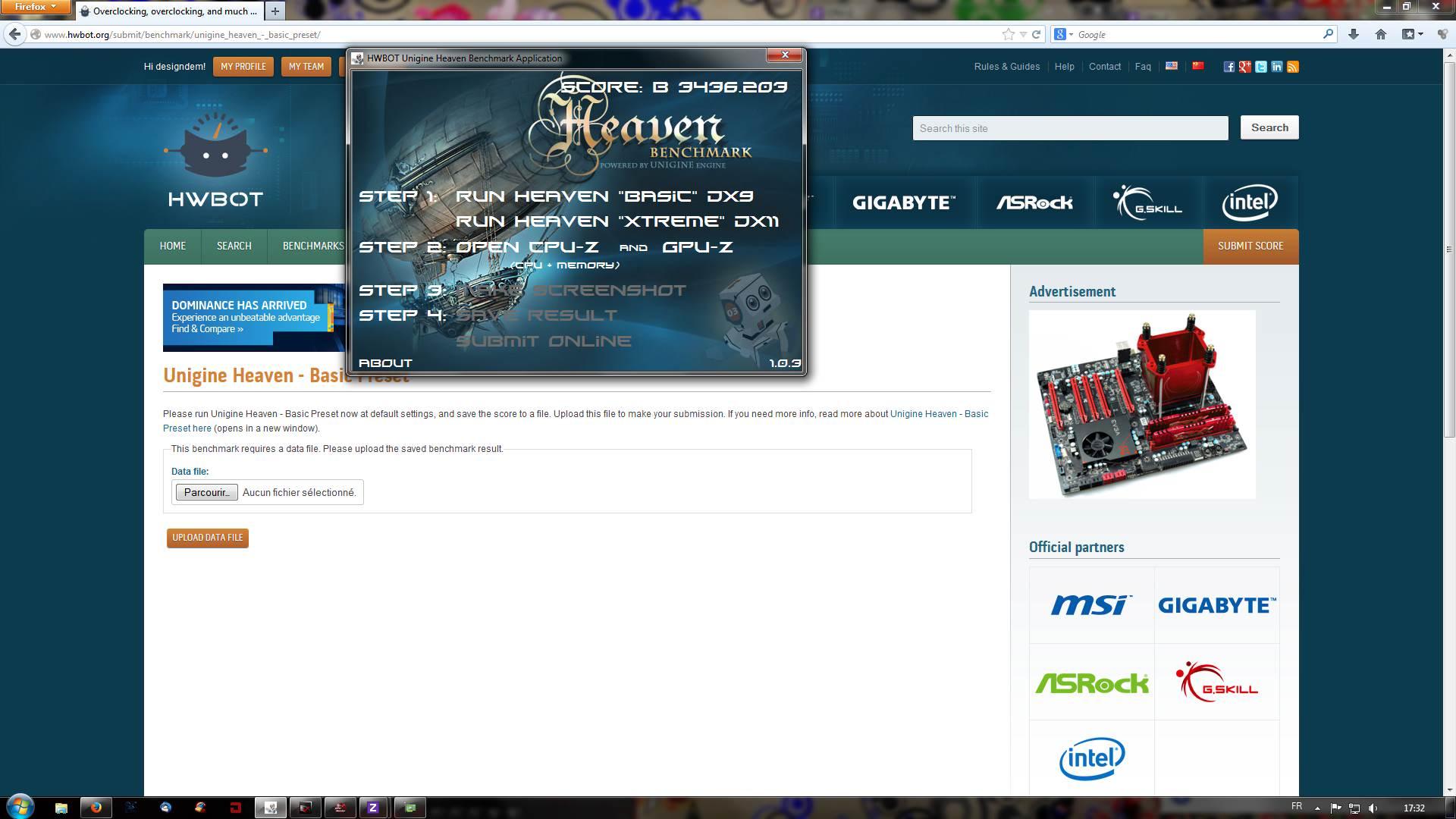Show hidden system tray icons arrow

1317,808
